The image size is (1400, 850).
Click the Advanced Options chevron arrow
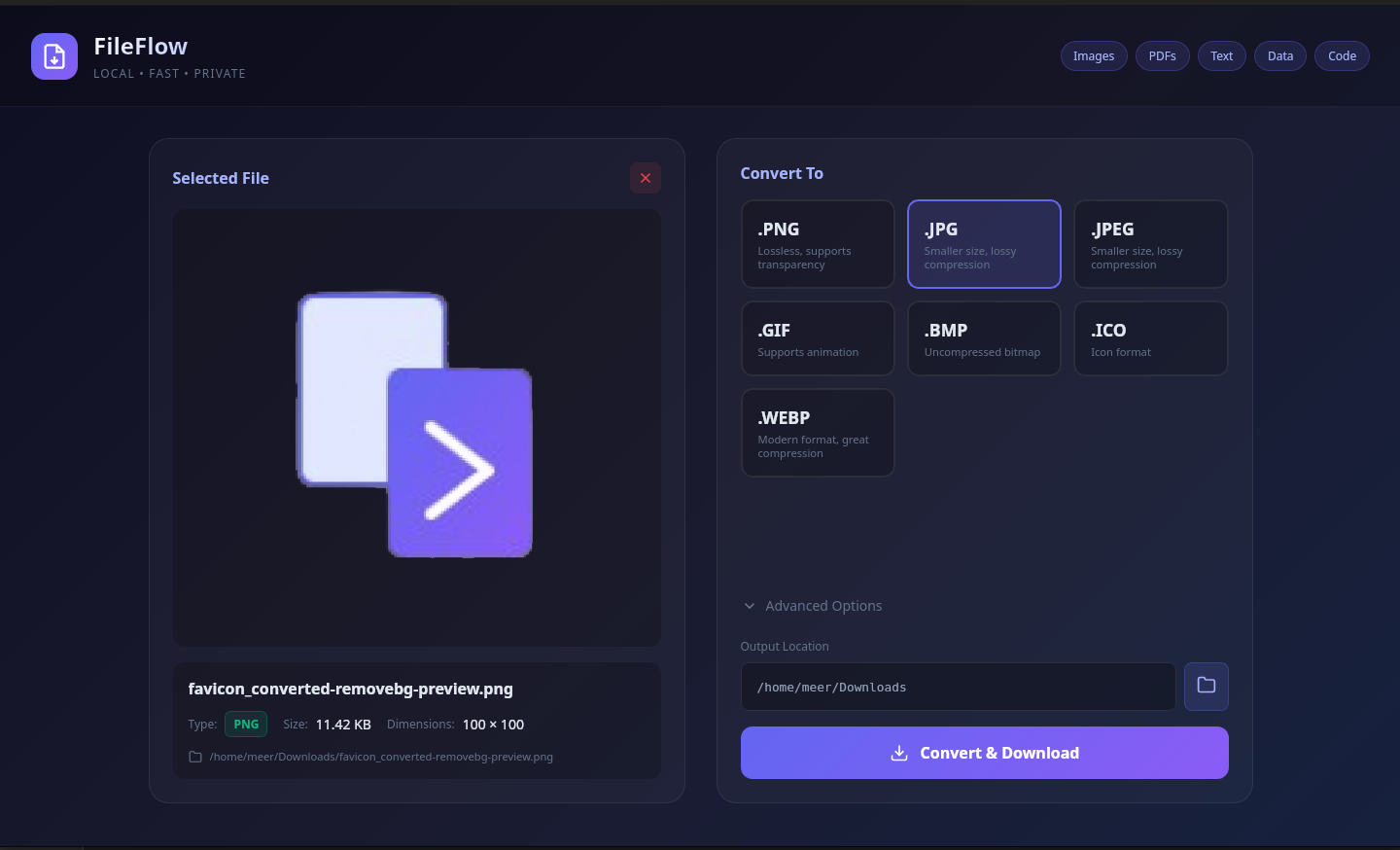[750, 606]
